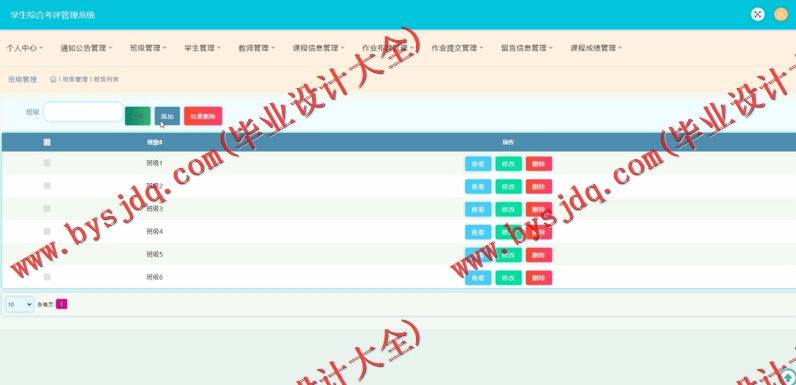Open the 班级管理 menu
This screenshot has width=796, height=385.
[x=148, y=48]
